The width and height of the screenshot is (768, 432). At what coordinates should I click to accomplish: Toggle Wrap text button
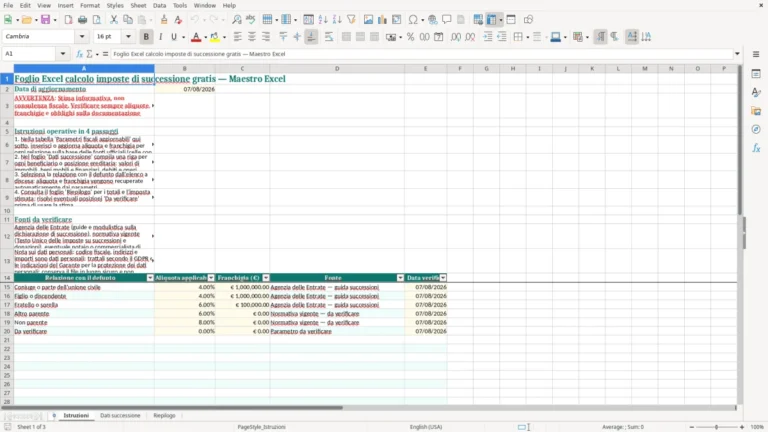coord(329,37)
